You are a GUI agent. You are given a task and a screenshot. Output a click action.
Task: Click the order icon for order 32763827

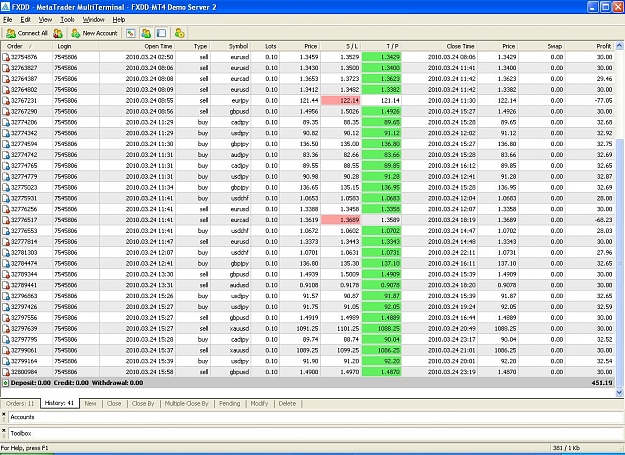[x=6, y=68]
